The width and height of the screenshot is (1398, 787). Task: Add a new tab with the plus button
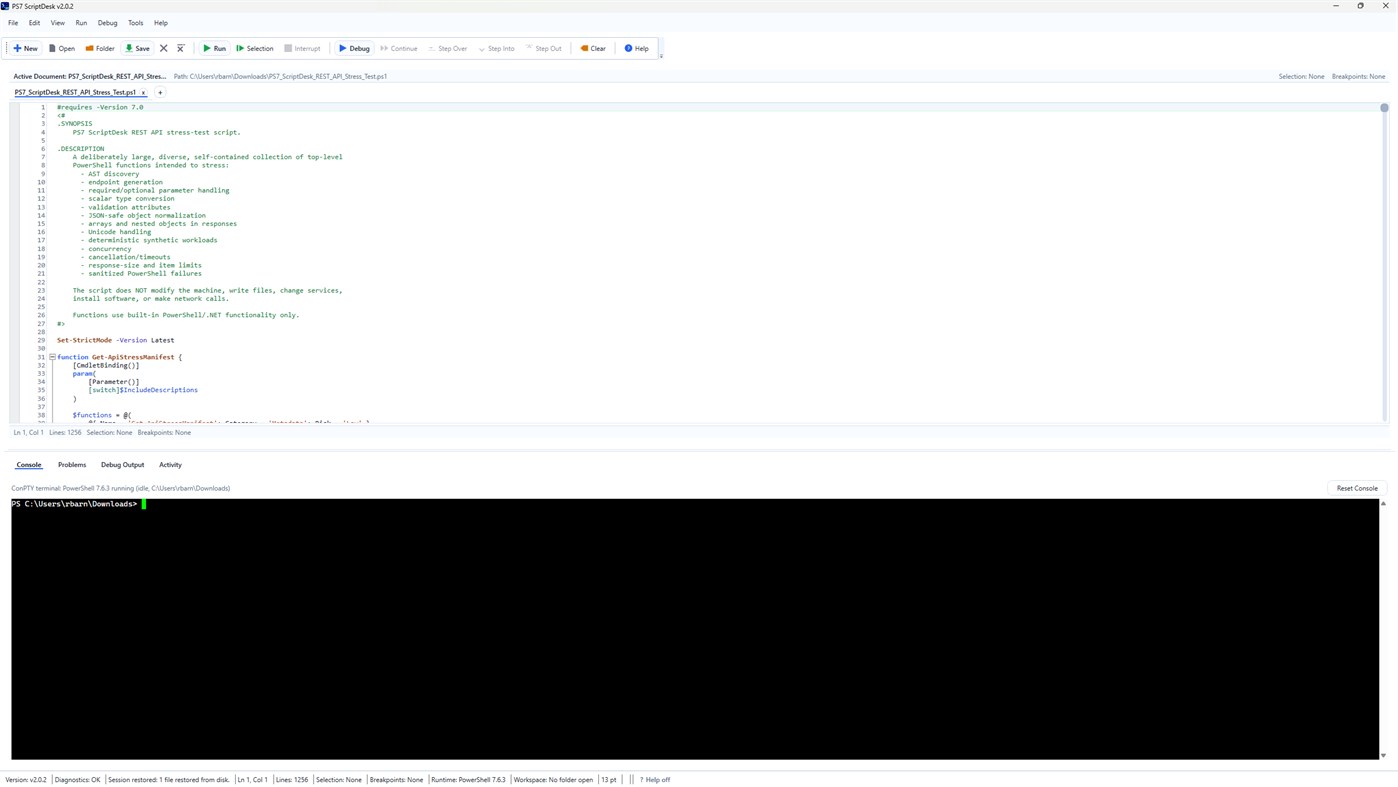point(160,92)
